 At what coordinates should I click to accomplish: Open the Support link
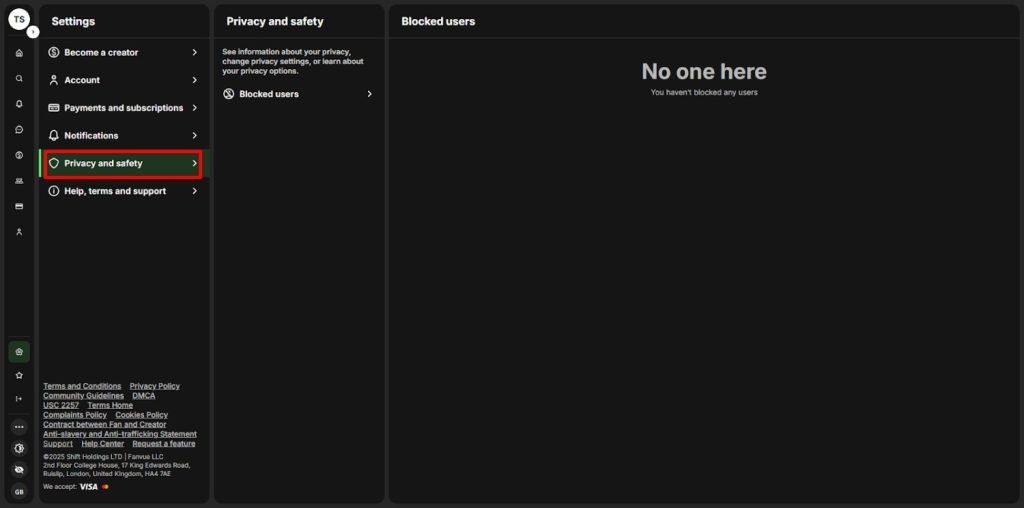pos(58,444)
